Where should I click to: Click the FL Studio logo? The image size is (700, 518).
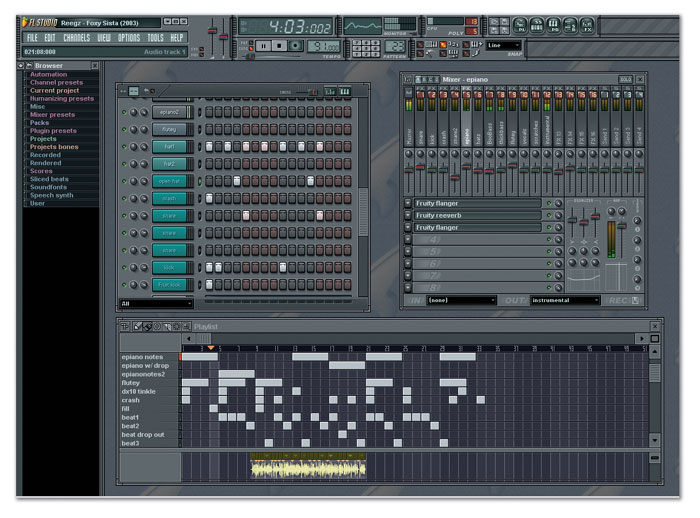pyautogui.click(x=39, y=22)
